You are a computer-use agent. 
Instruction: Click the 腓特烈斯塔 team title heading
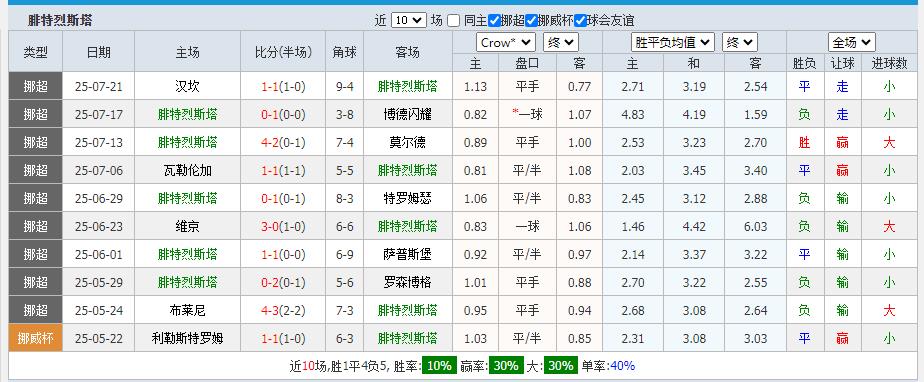pyautogui.click(x=60, y=21)
